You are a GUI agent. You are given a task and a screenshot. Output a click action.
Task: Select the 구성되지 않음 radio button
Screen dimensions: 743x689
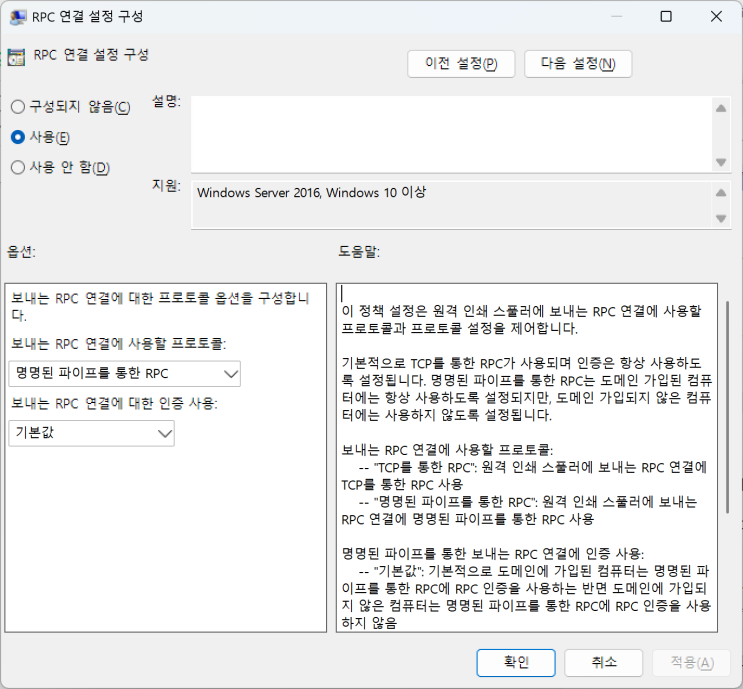point(70,107)
